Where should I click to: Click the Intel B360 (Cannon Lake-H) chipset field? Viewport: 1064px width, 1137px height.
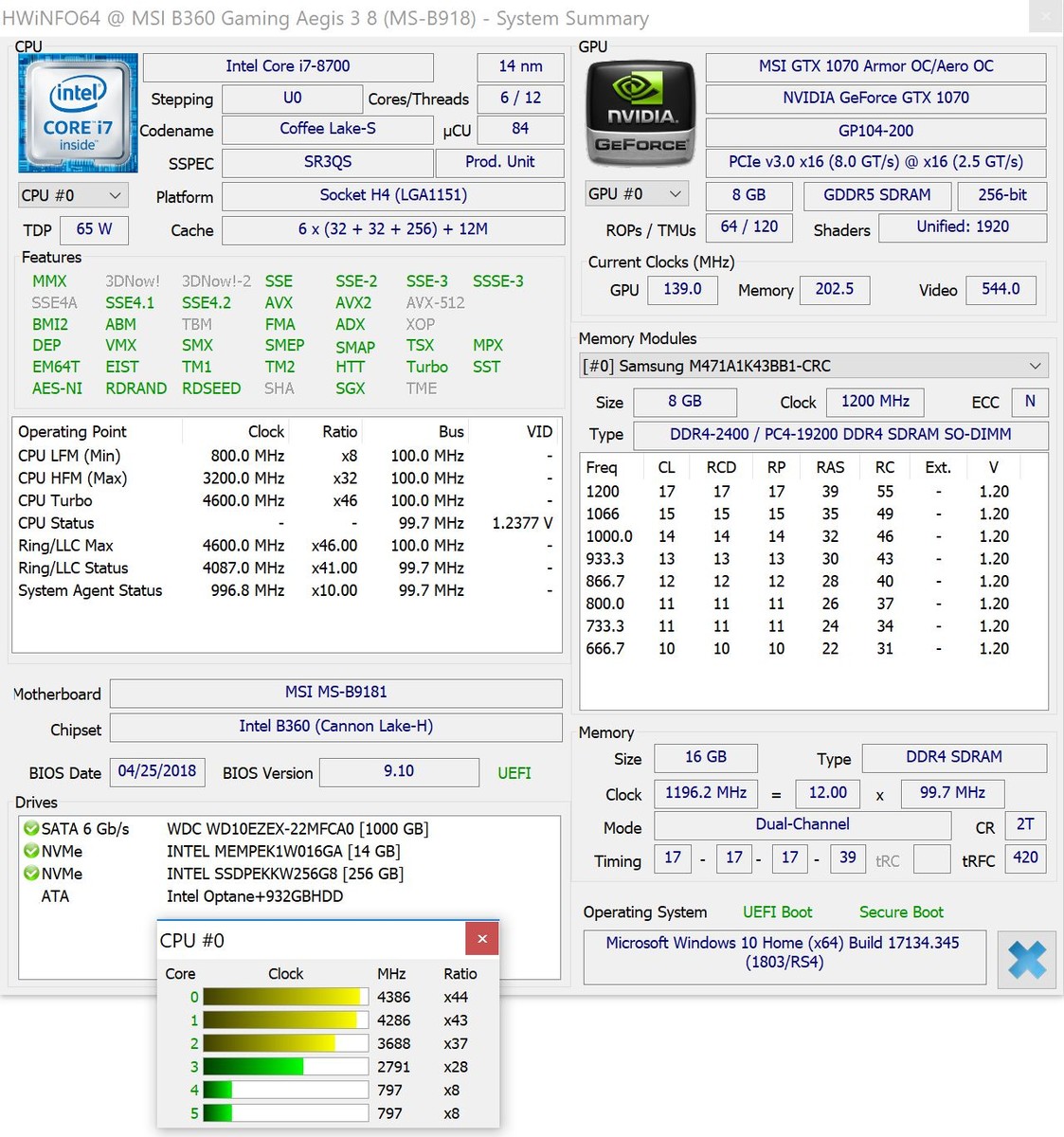pyautogui.click(x=336, y=727)
